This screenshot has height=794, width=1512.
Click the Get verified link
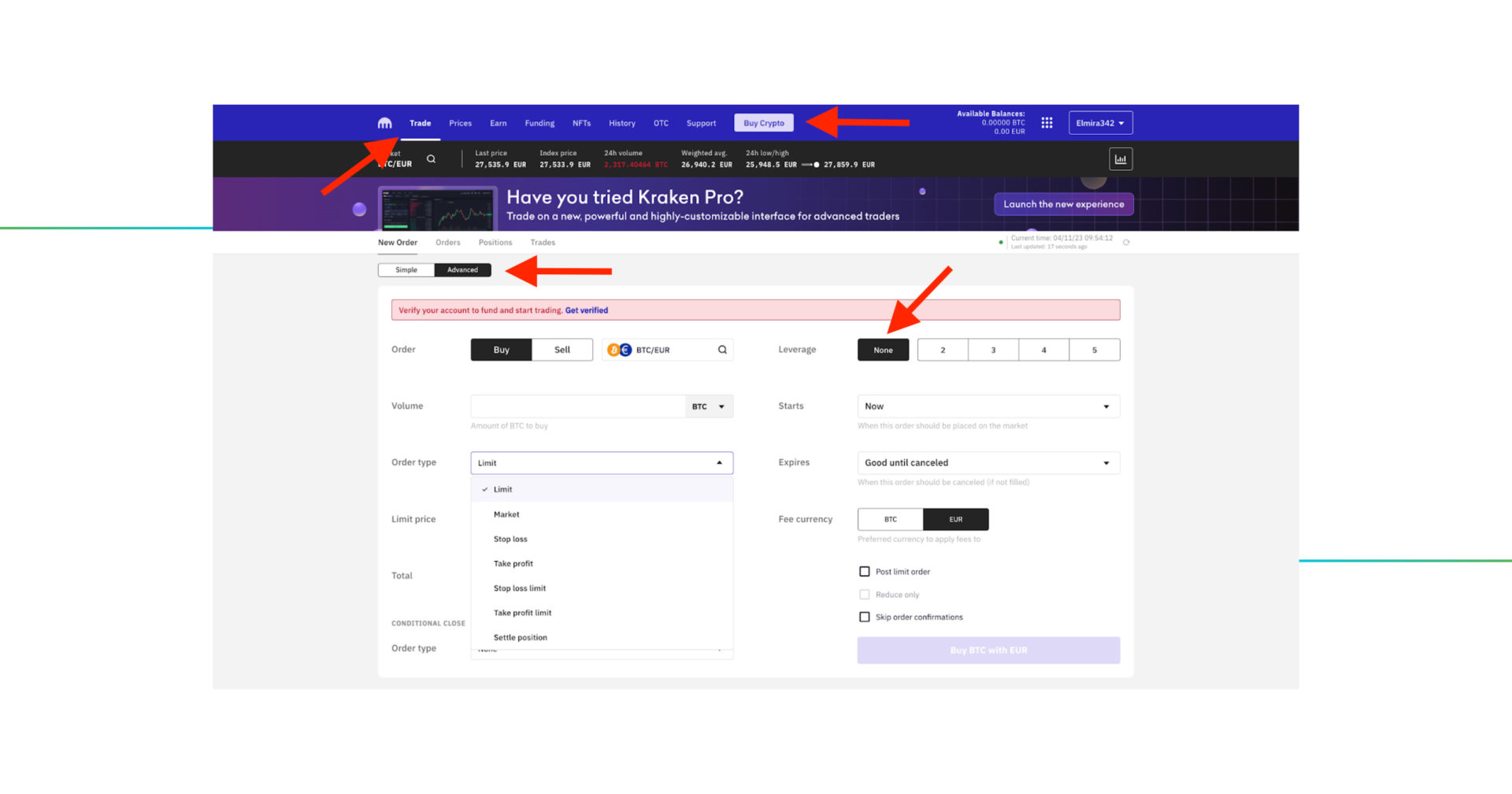pos(586,310)
